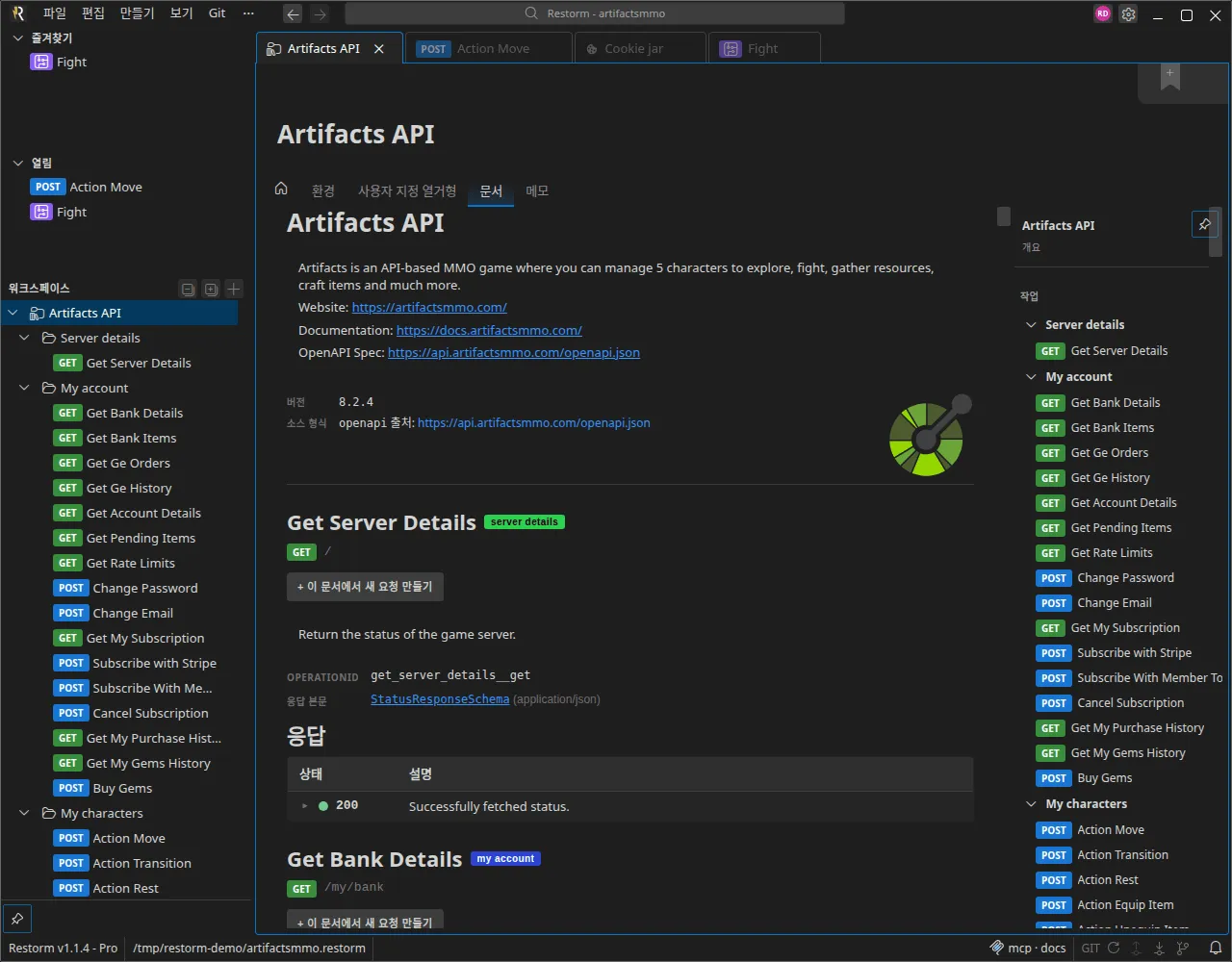Open the 파일 menu
Screen dimensions: 1232x962
[x=55, y=13]
